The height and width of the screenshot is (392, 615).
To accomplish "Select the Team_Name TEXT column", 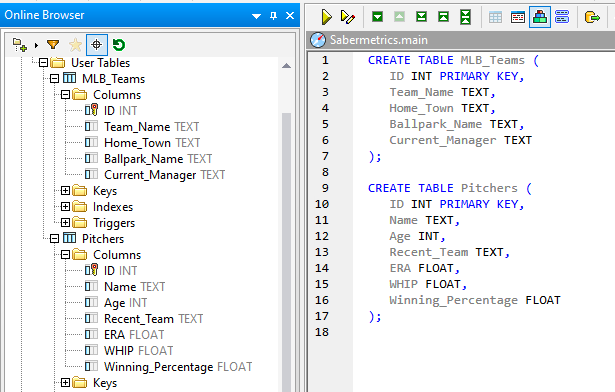I will click(151, 127).
